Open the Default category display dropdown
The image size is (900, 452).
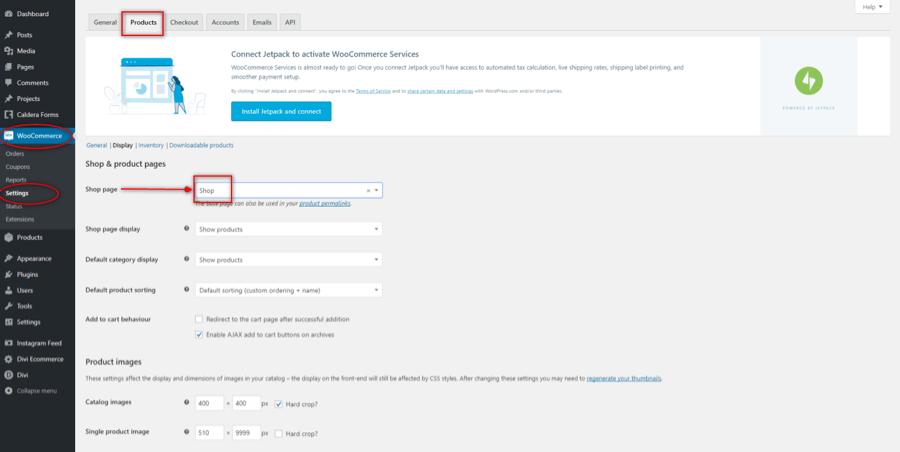(289, 260)
